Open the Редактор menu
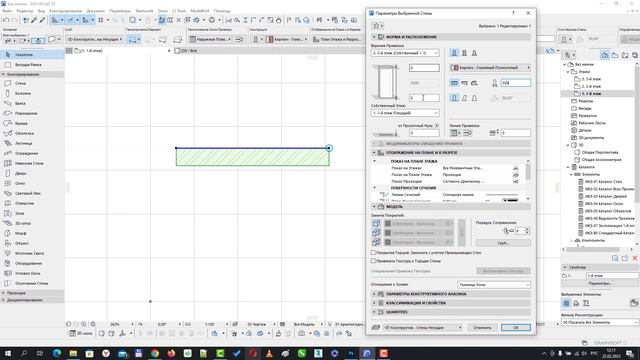The width and height of the screenshot is (640, 360). click(x=25, y=11)
